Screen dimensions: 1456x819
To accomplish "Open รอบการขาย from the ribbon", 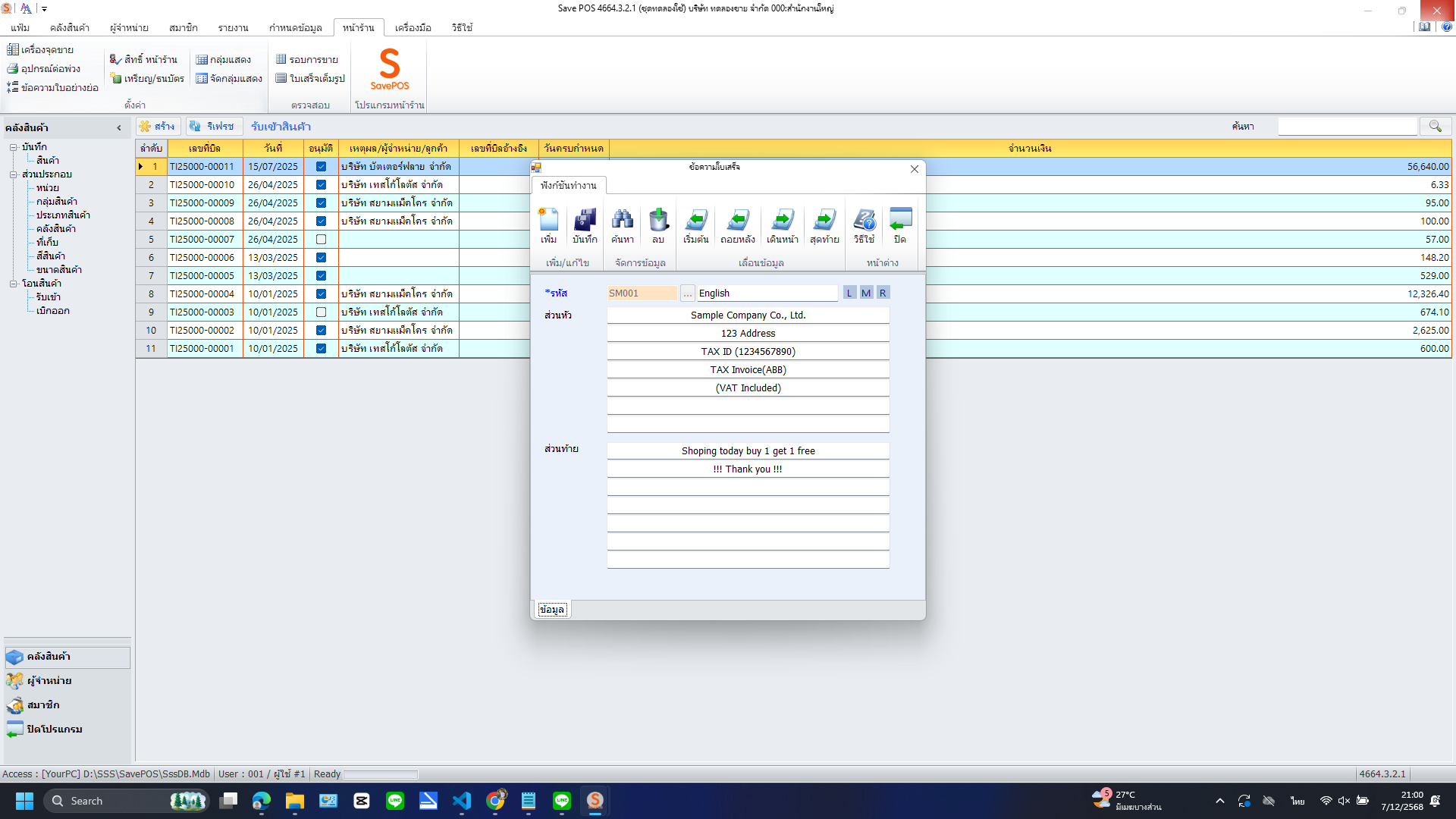I will 306,59.
